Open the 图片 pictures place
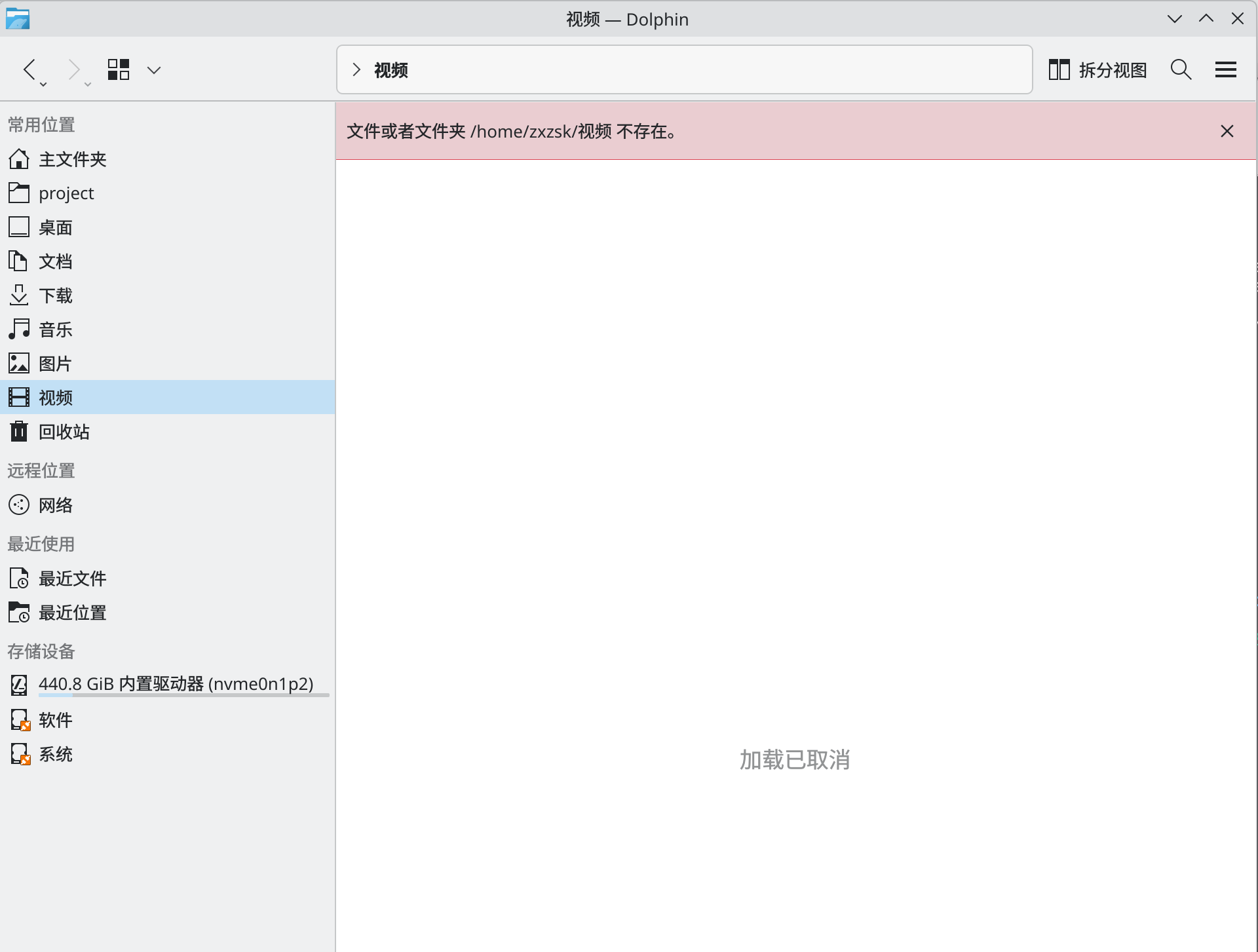Image resolution: width=1258 pixels, height=952 pixels. pos(55,364)
